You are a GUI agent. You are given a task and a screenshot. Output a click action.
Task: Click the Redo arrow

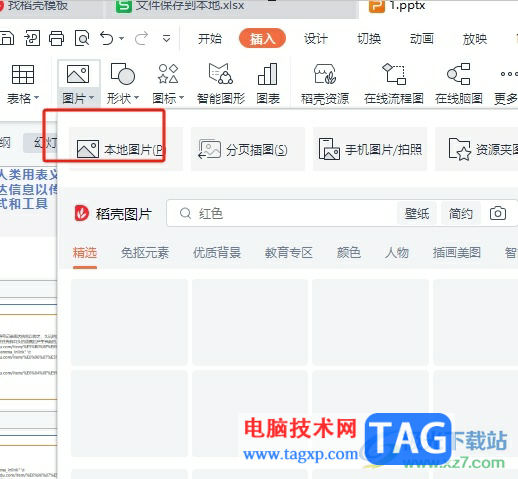pos(141,38)
